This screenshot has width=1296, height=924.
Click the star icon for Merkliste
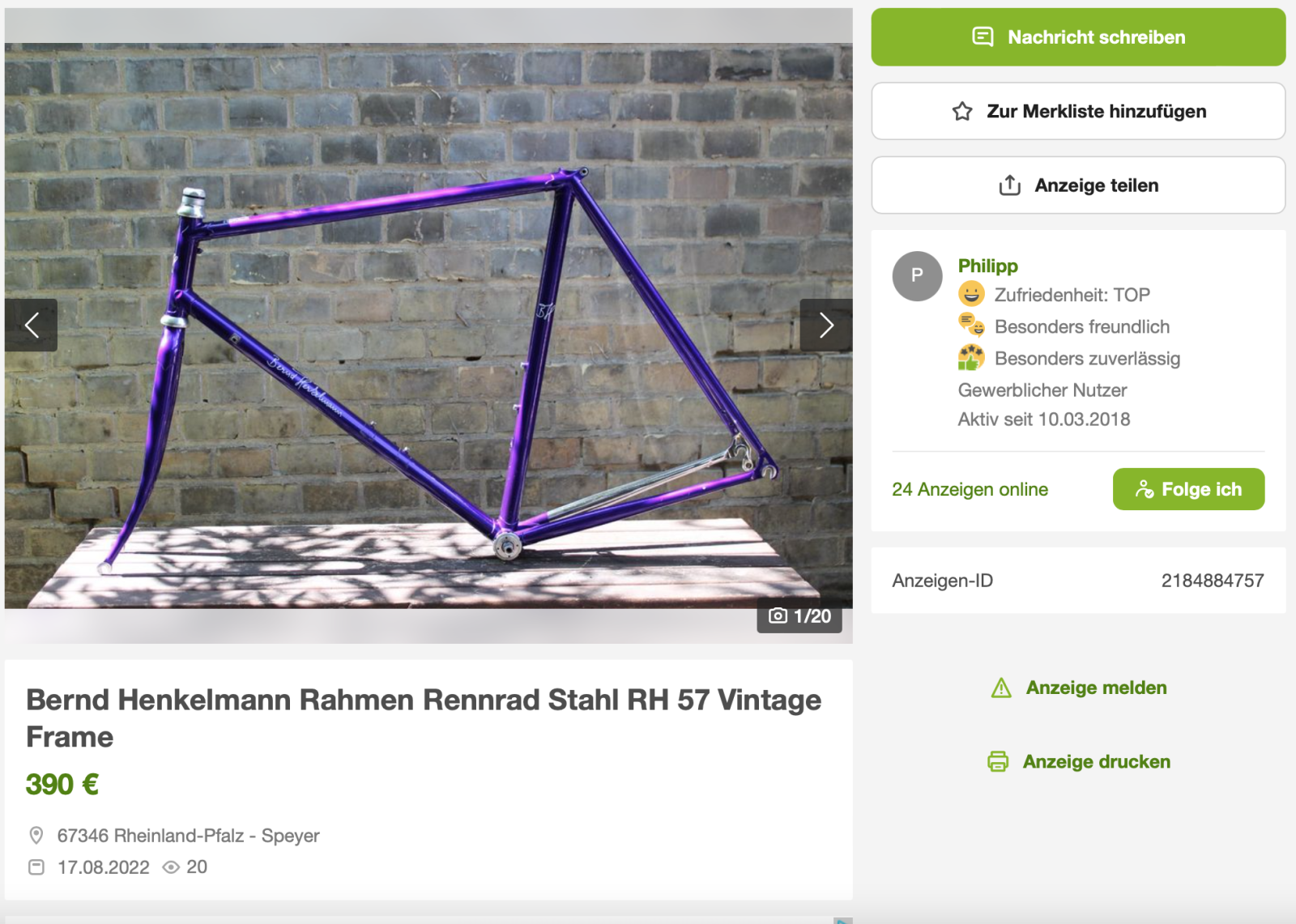[962, 112]
